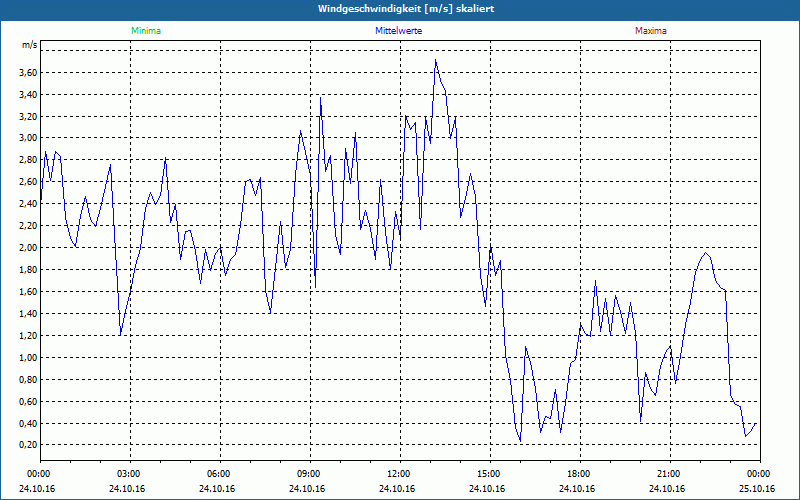Click the '15:00' time label on the x-axis

(x=490, y=474)
